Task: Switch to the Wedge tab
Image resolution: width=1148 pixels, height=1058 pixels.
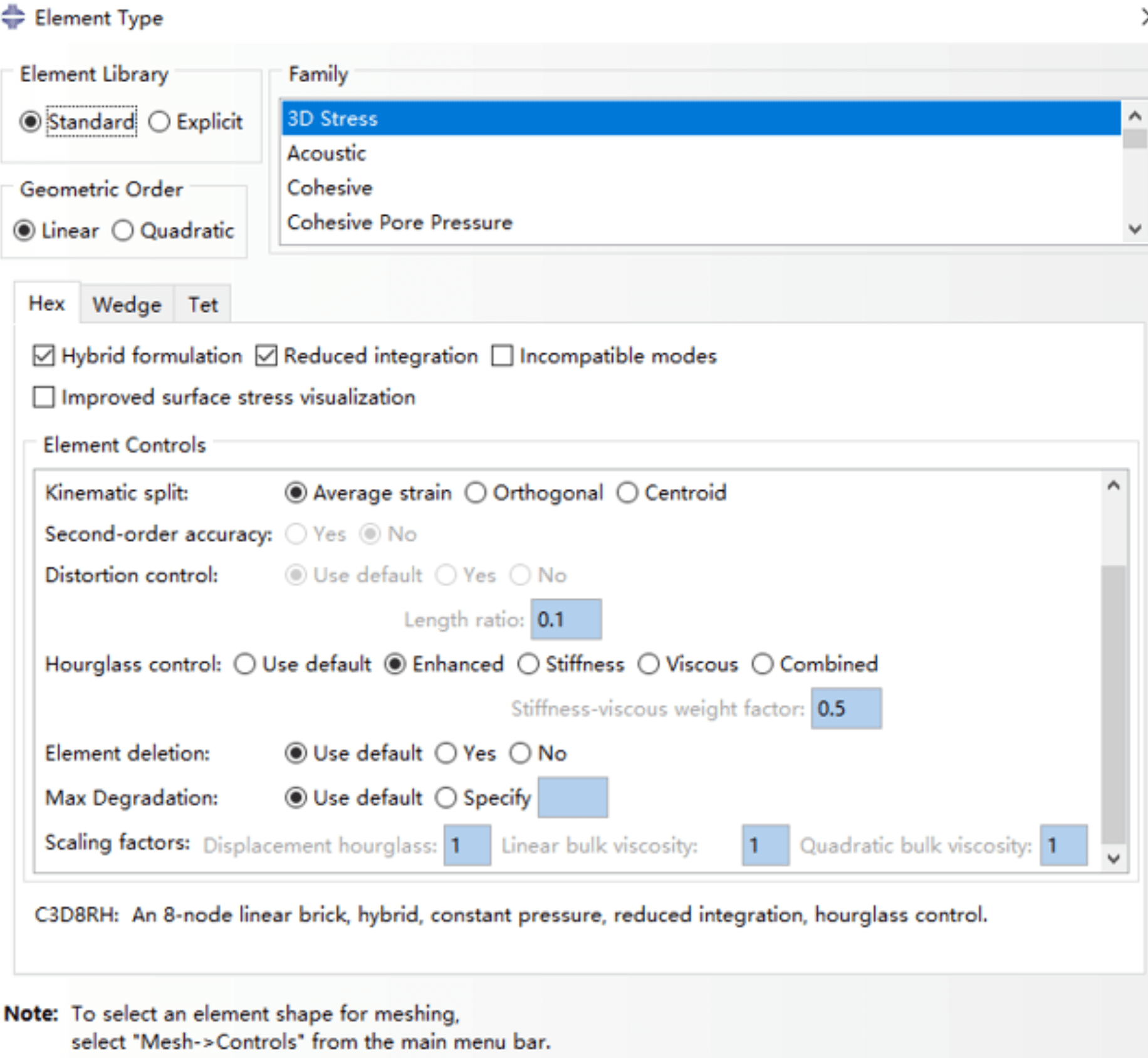Action: pyautogui.click(x=127, y=305)
